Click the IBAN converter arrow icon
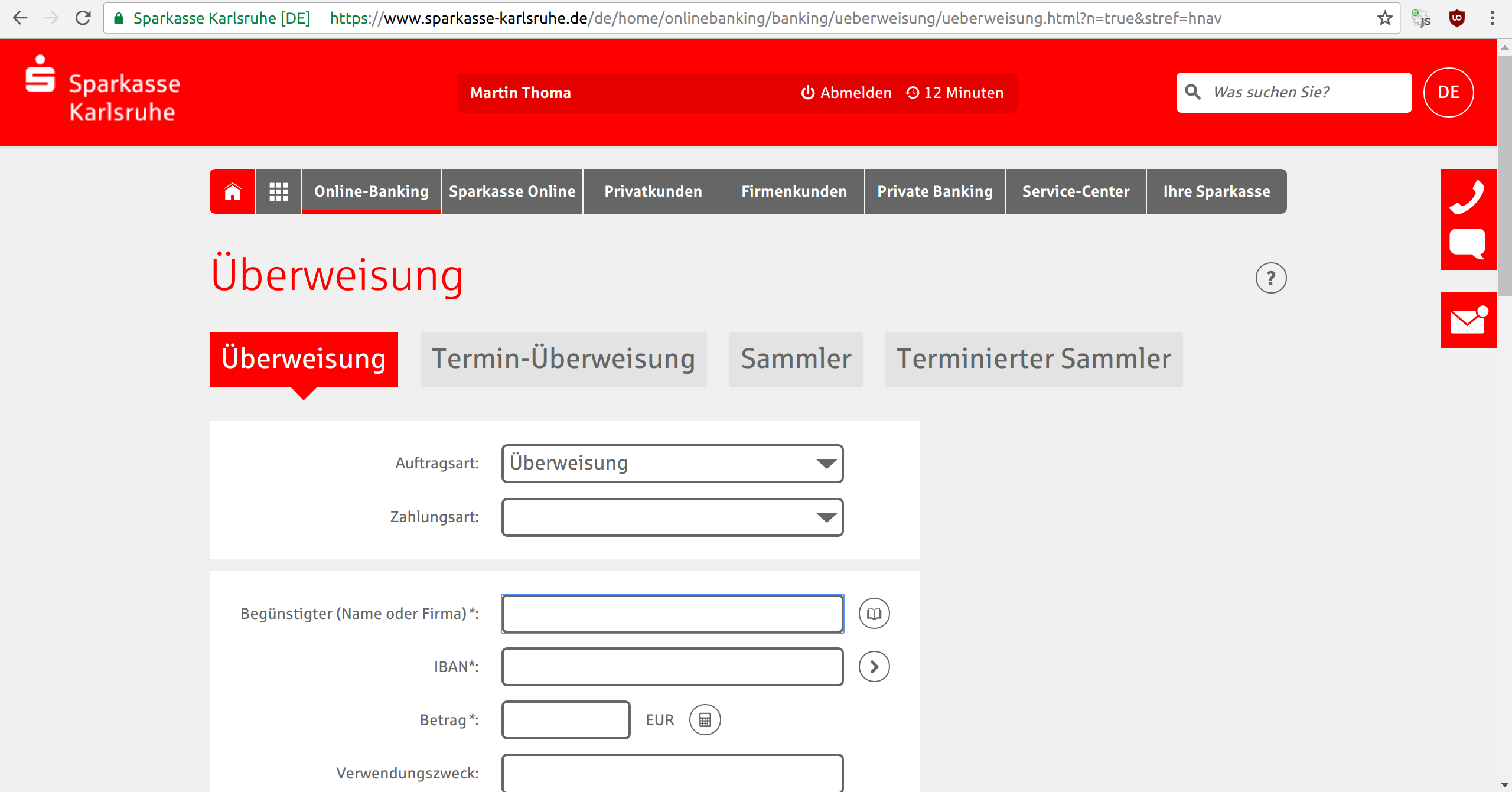This screenshot has height=792, width=1512. coord(874,666)
